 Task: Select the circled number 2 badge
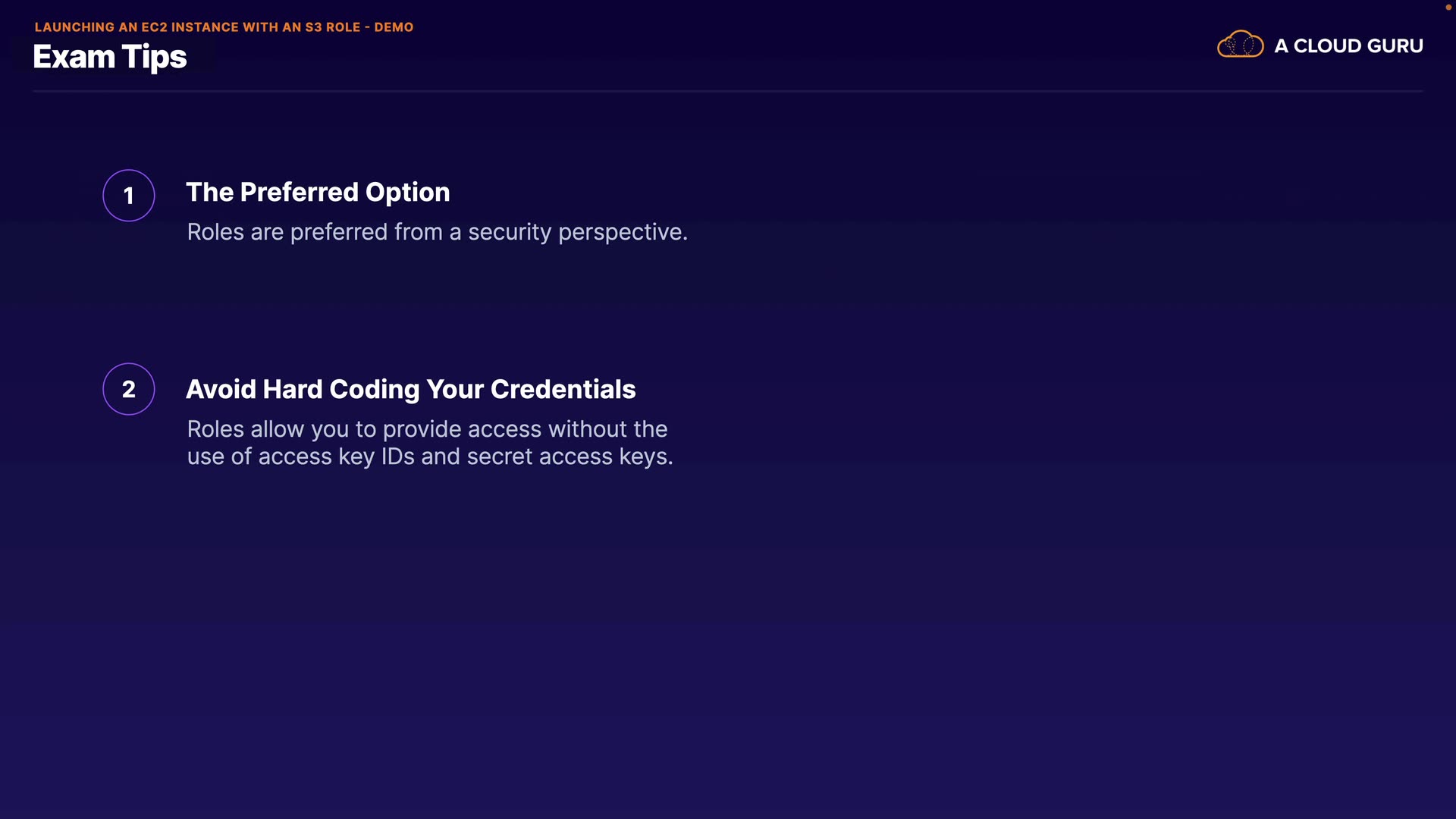(x=129, y=389)
